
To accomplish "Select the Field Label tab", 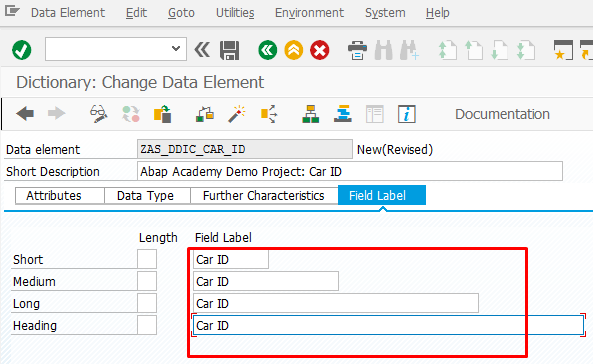I will (382, 195).
